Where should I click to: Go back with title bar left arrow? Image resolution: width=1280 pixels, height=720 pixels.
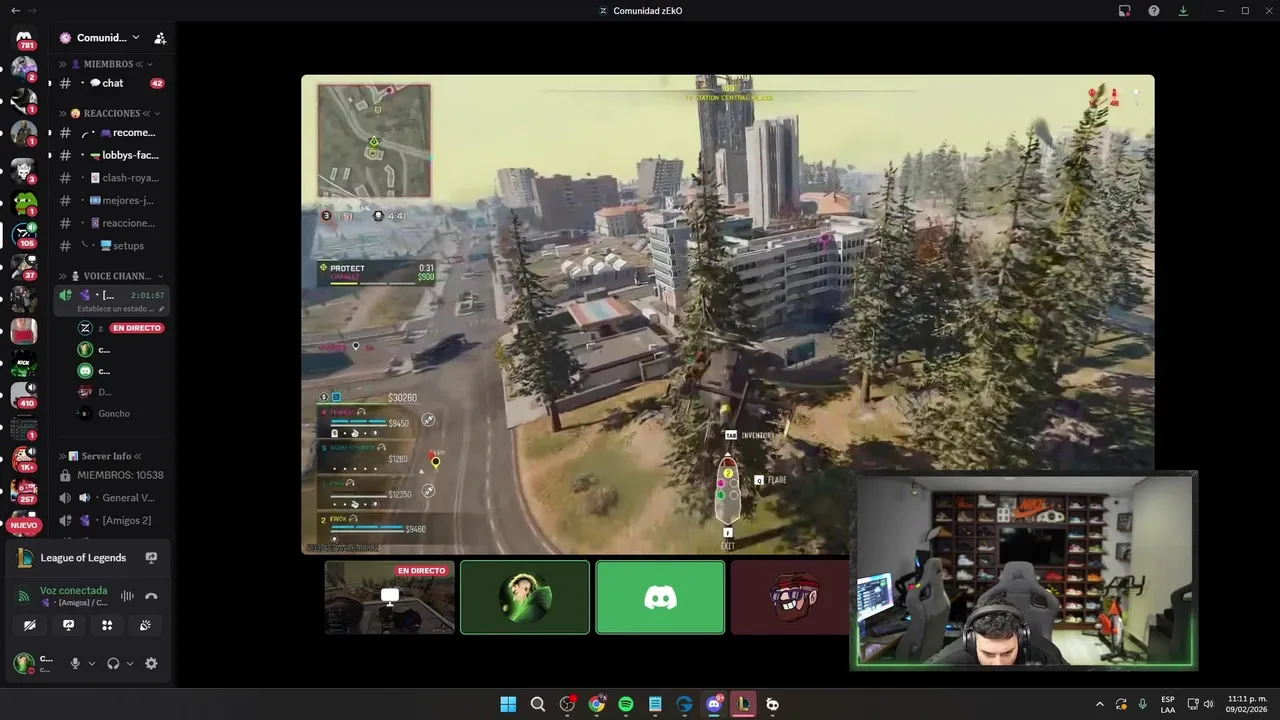tap(14, 10)
